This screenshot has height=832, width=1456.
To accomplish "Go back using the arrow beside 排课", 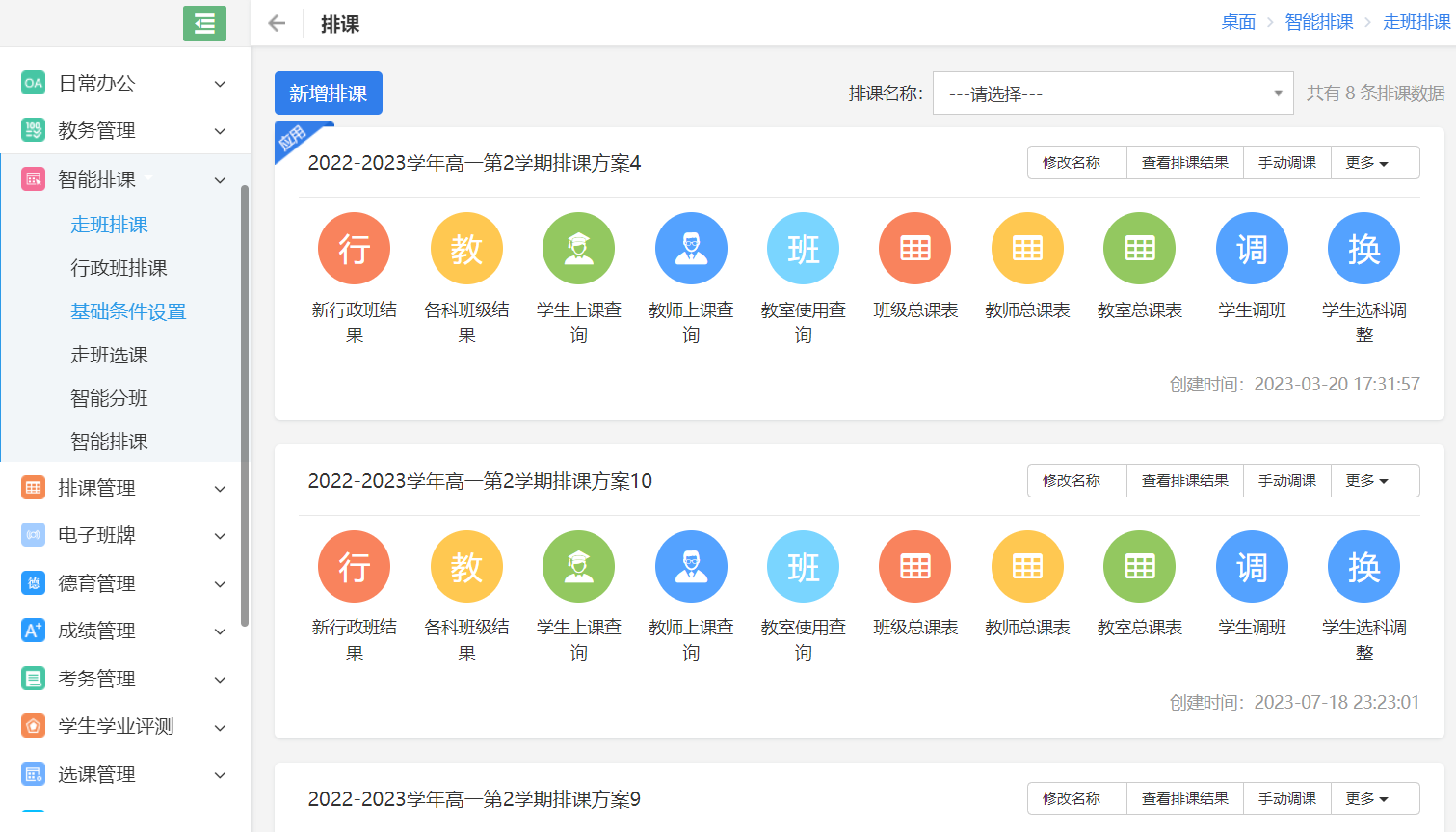I will coord(277,23).
